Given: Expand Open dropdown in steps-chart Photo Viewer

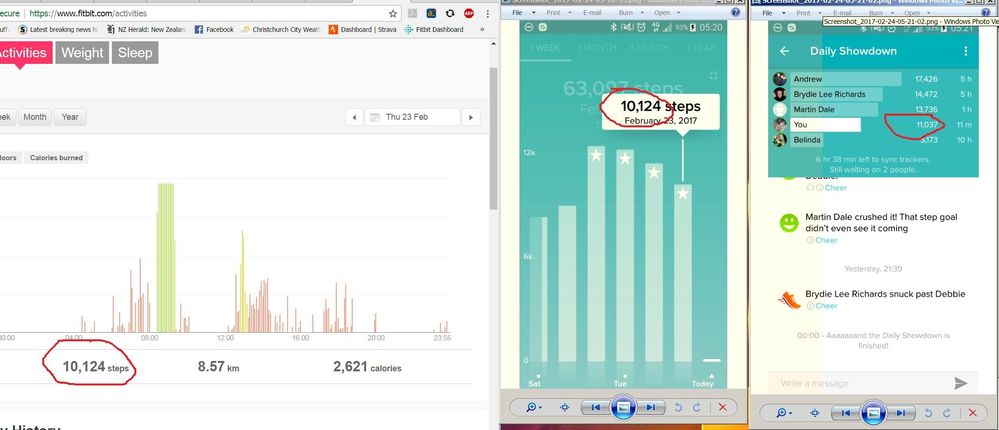Looking at the screenshot, I should click(665, 13).
